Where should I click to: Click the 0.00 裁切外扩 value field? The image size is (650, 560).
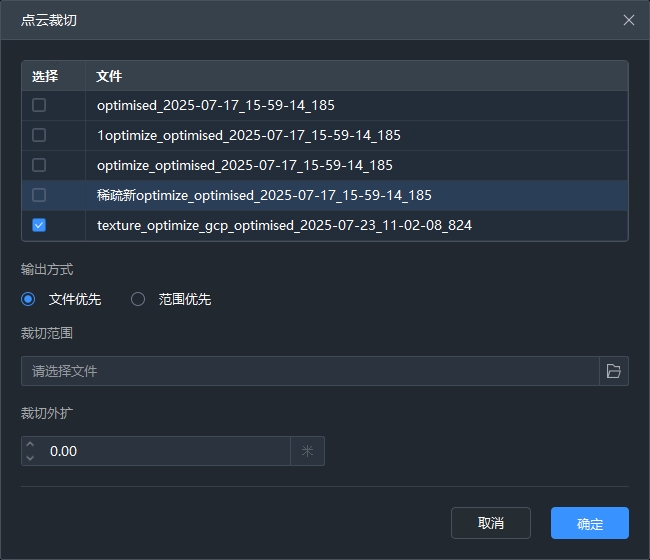coord(165,451)
